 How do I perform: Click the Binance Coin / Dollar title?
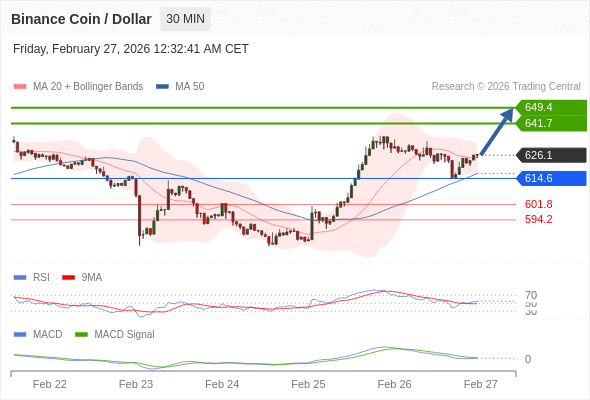(81, 19)
